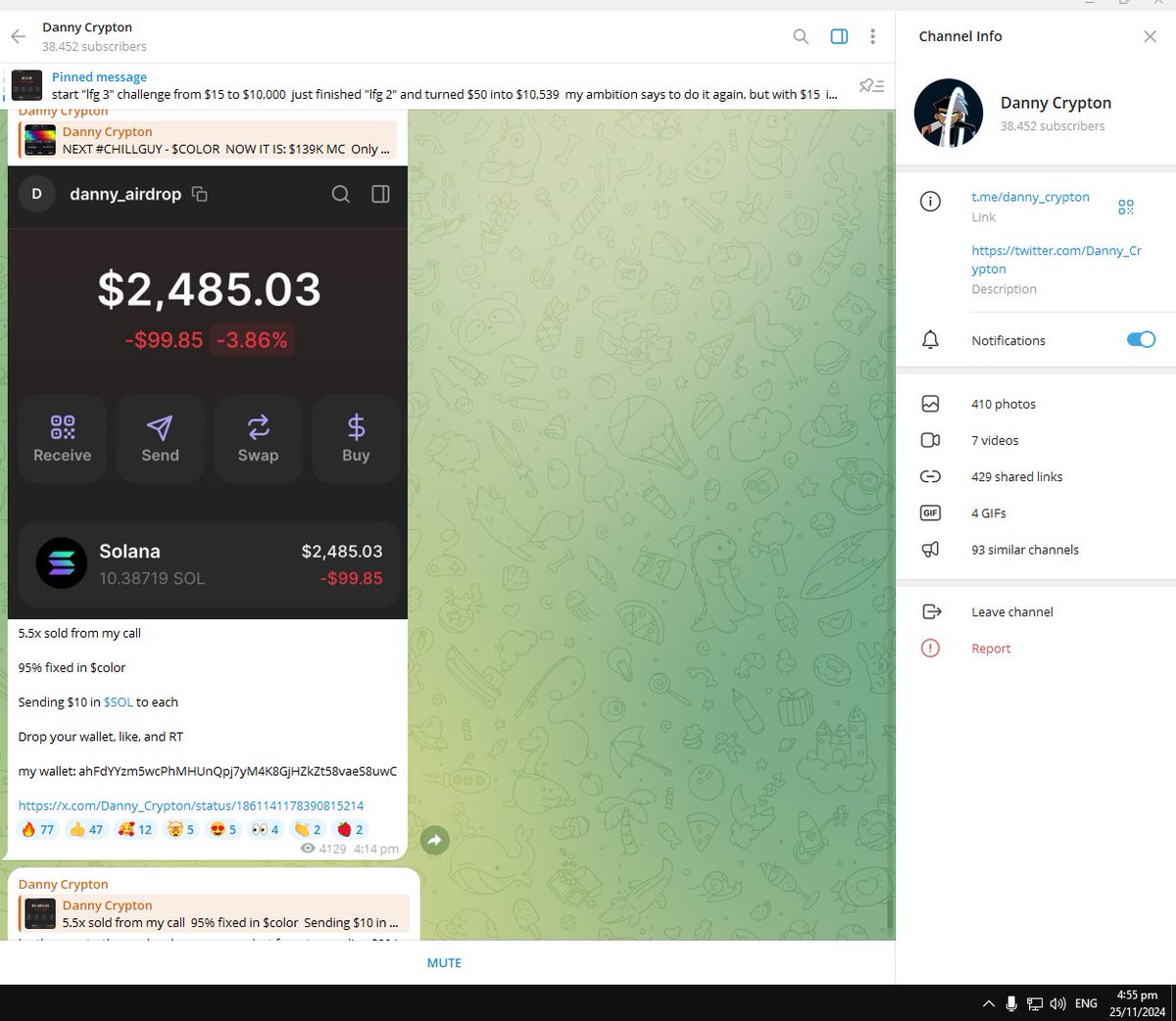
Task: Click the channel profile avatar in info panel
Action: click(x=948, y=113)
